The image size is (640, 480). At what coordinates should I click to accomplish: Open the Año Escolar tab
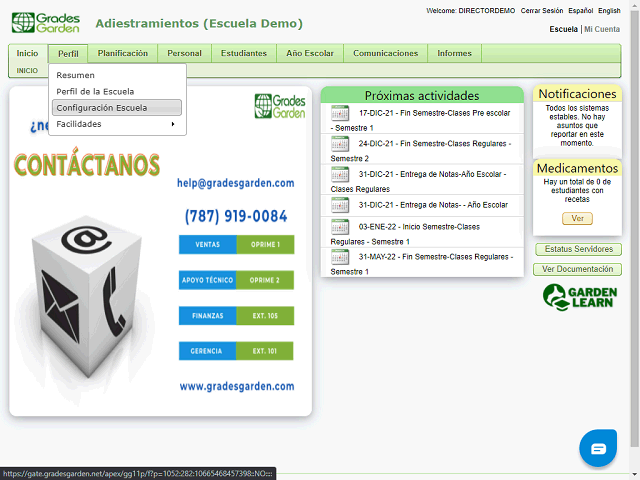[x=310, y=53]
